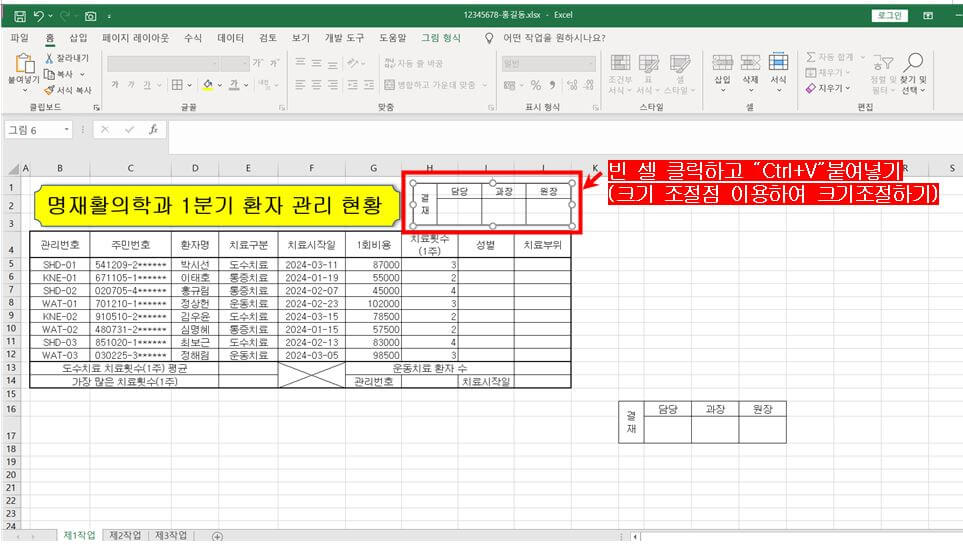Open 클립보드 group dialog launcher
Viewport: 963px width, 545px height.
(96, 108)
